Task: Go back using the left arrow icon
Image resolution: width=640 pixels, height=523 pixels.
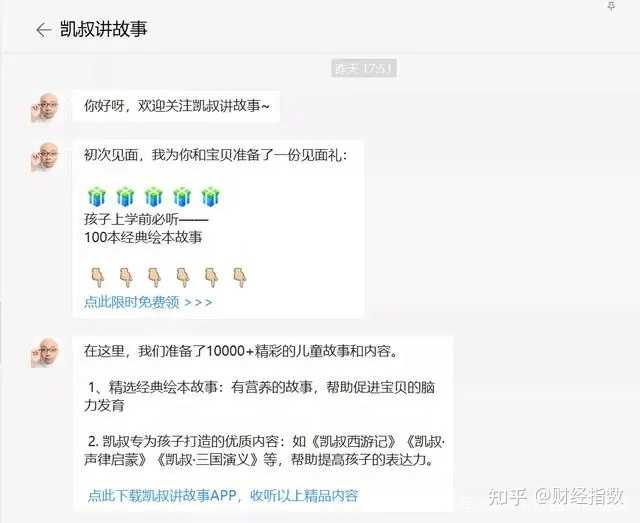Action: pos(43,30)
